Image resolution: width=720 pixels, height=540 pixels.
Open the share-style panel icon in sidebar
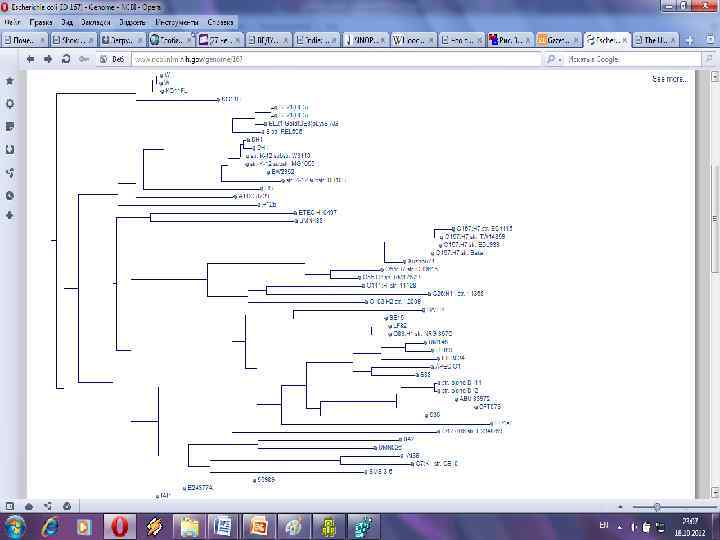click(10, 173)
